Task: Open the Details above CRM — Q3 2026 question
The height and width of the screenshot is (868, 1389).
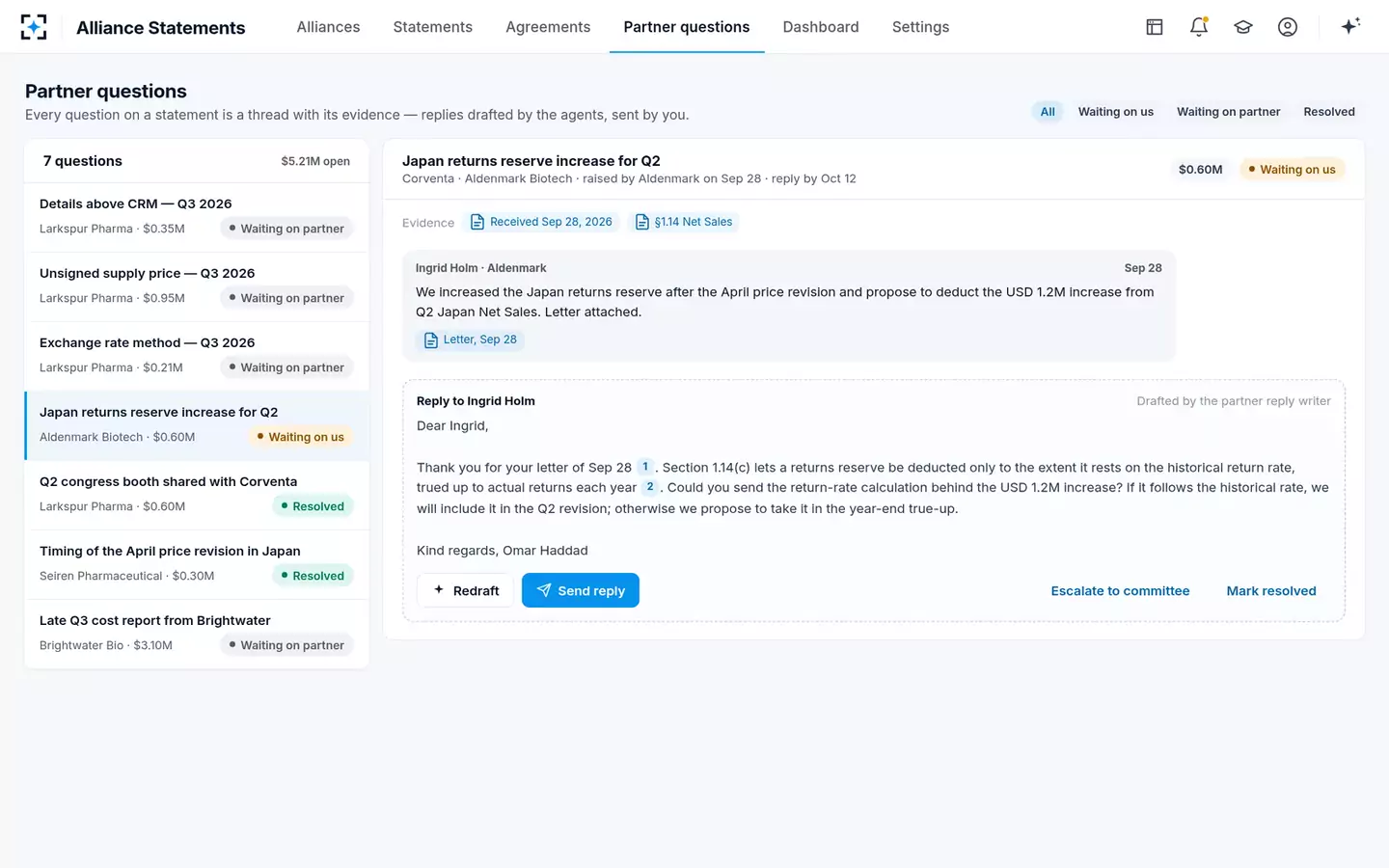Action: point(197,217)
